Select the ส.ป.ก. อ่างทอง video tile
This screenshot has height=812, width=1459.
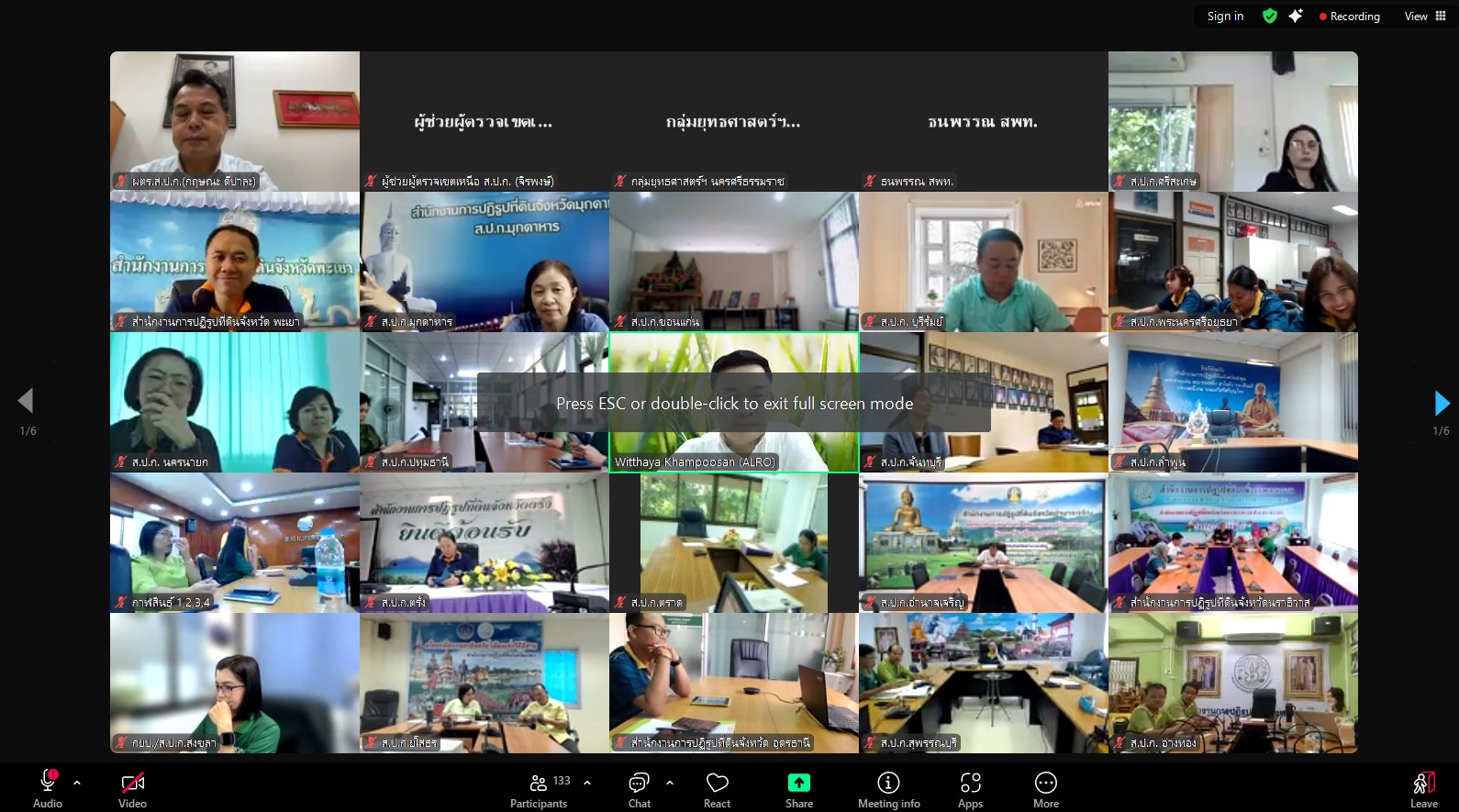[1233, 683]
